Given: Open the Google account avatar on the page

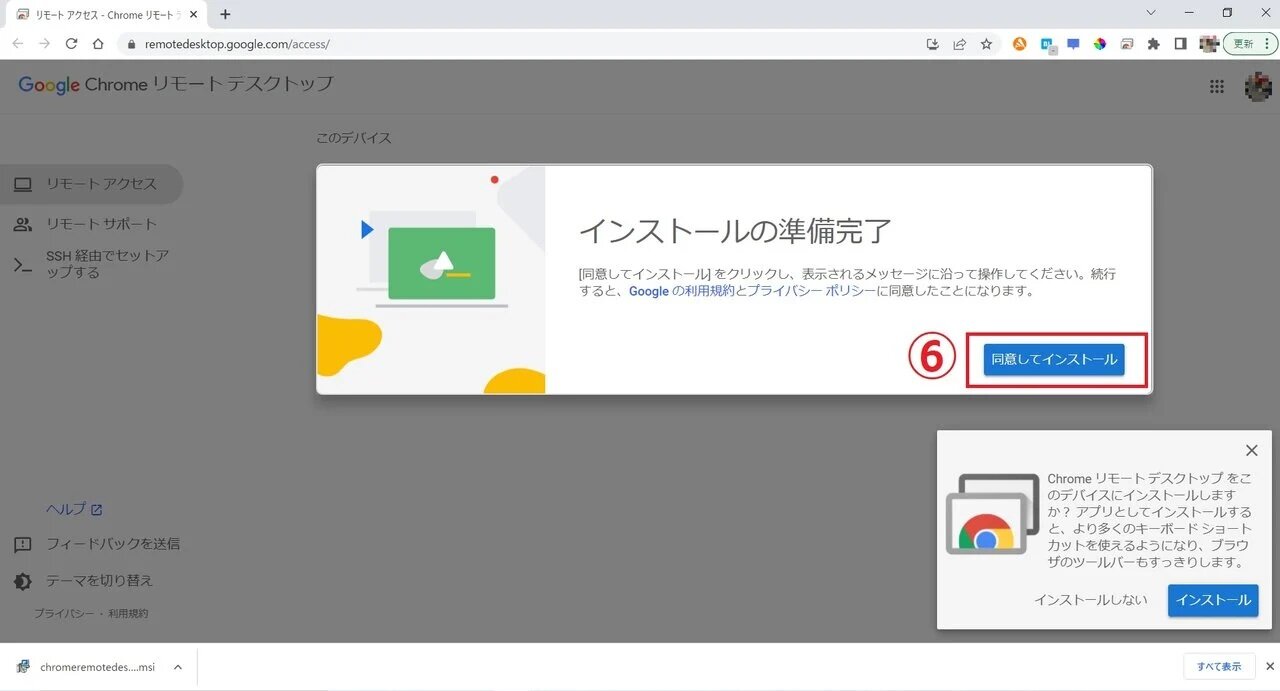Looking at the screenshot, I should [x=1257, y=86].
